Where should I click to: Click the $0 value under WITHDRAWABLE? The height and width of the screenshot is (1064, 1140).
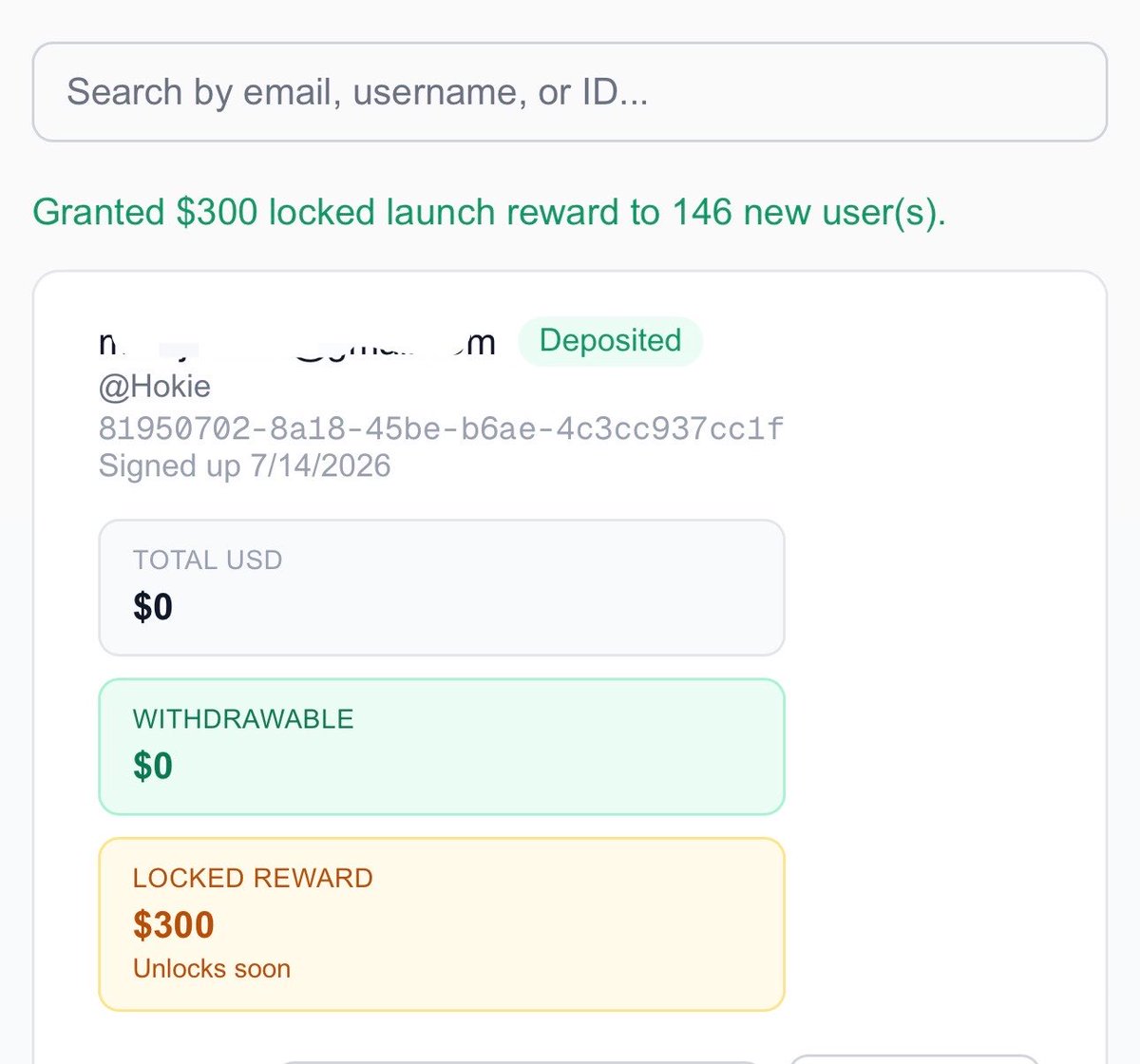pos(153,766)
